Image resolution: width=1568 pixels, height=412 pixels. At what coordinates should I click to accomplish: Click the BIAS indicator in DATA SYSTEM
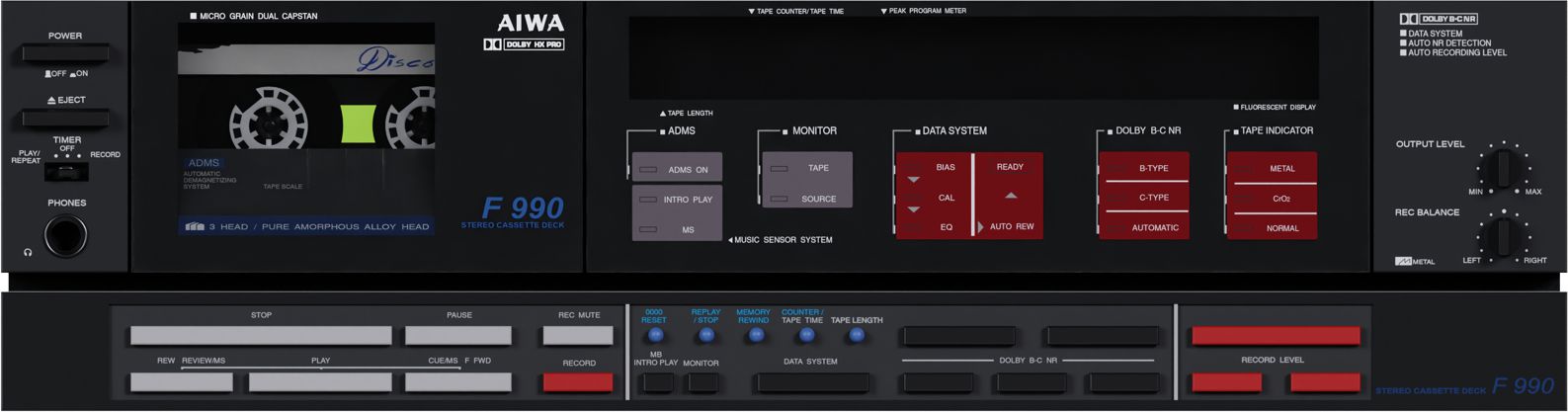tap(946, 167)
